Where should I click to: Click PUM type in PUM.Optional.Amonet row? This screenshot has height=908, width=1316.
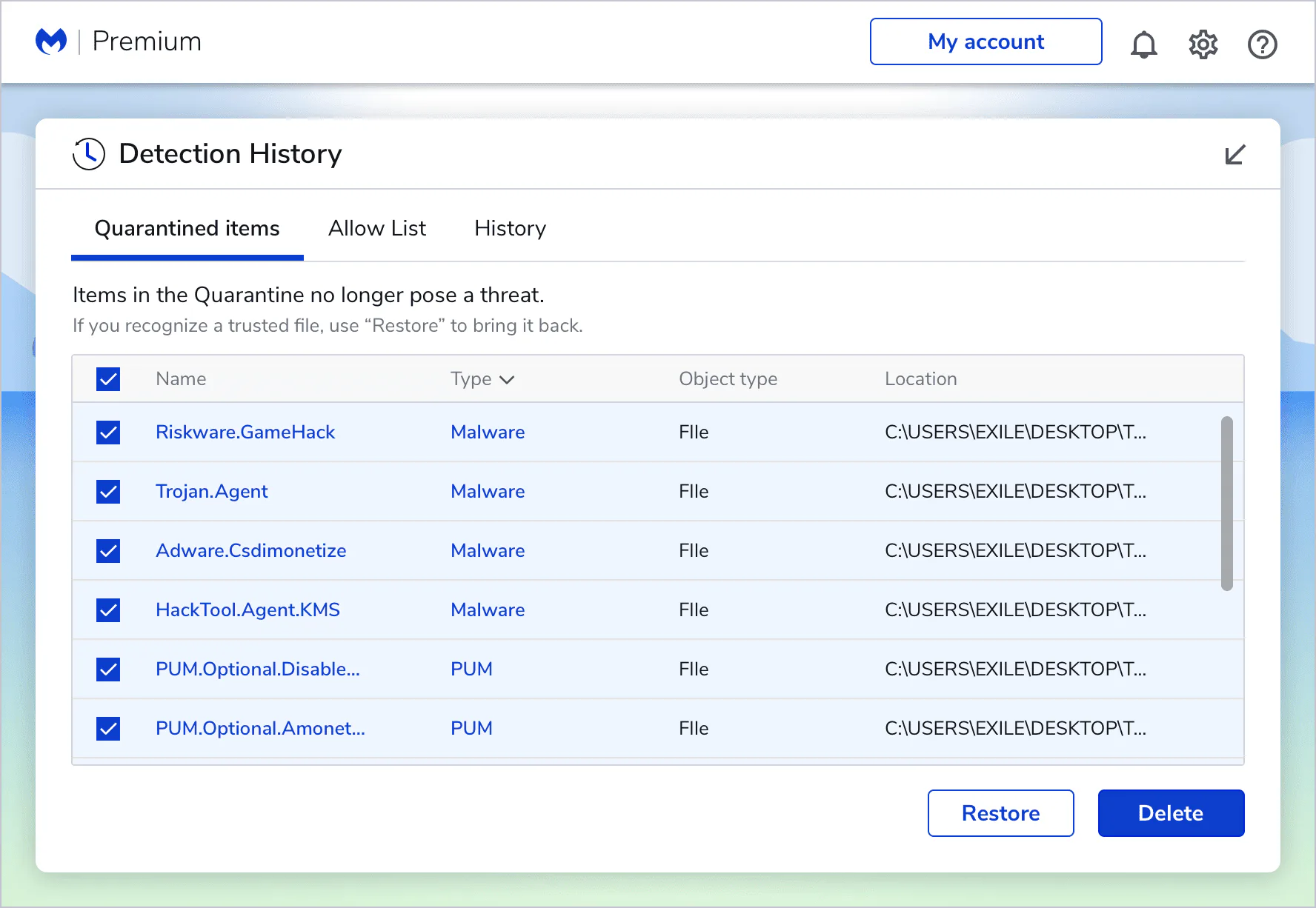tap(471, 729)
